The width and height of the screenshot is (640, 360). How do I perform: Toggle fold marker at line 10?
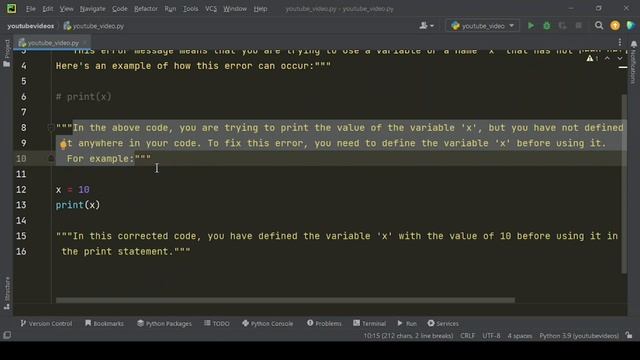click(x=51, y=158)
